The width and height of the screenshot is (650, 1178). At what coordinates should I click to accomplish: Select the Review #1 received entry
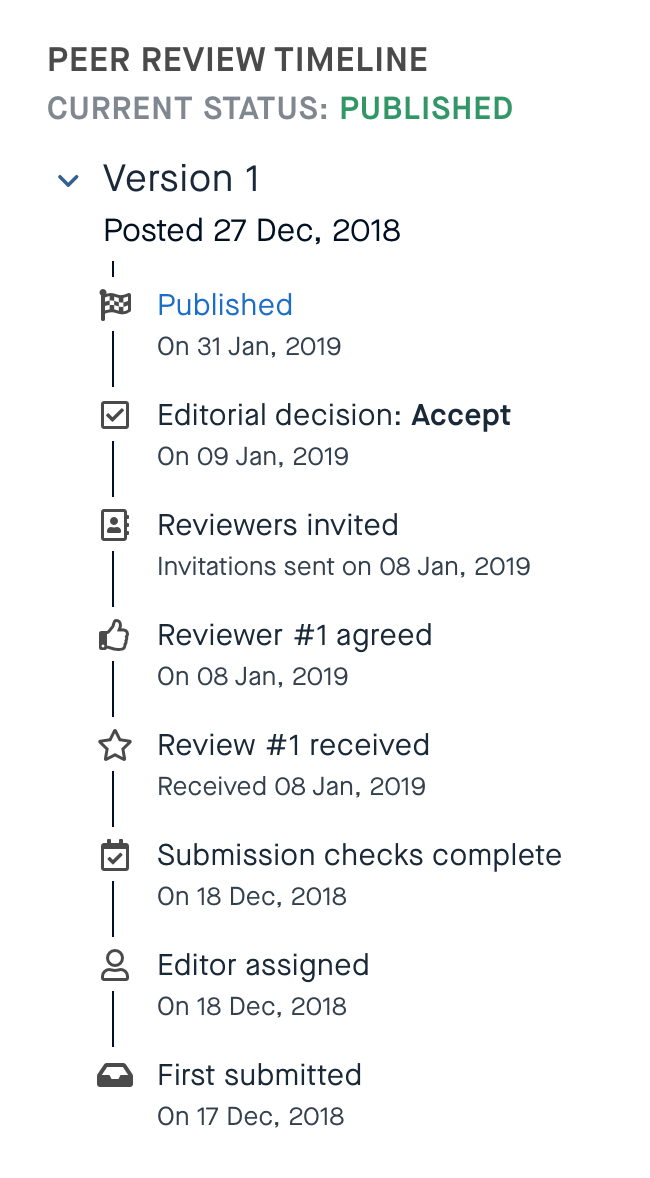point(293,745)
